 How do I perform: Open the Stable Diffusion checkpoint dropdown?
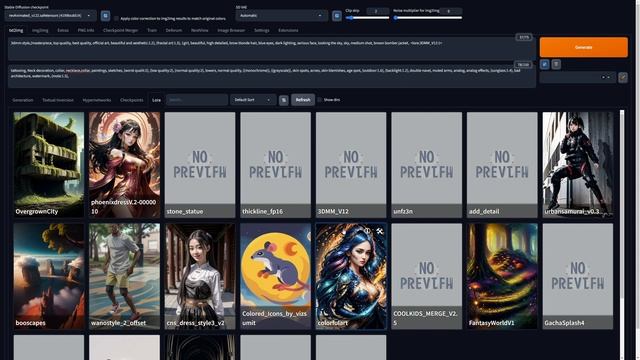pyautogui.click(x=51, y=16)
